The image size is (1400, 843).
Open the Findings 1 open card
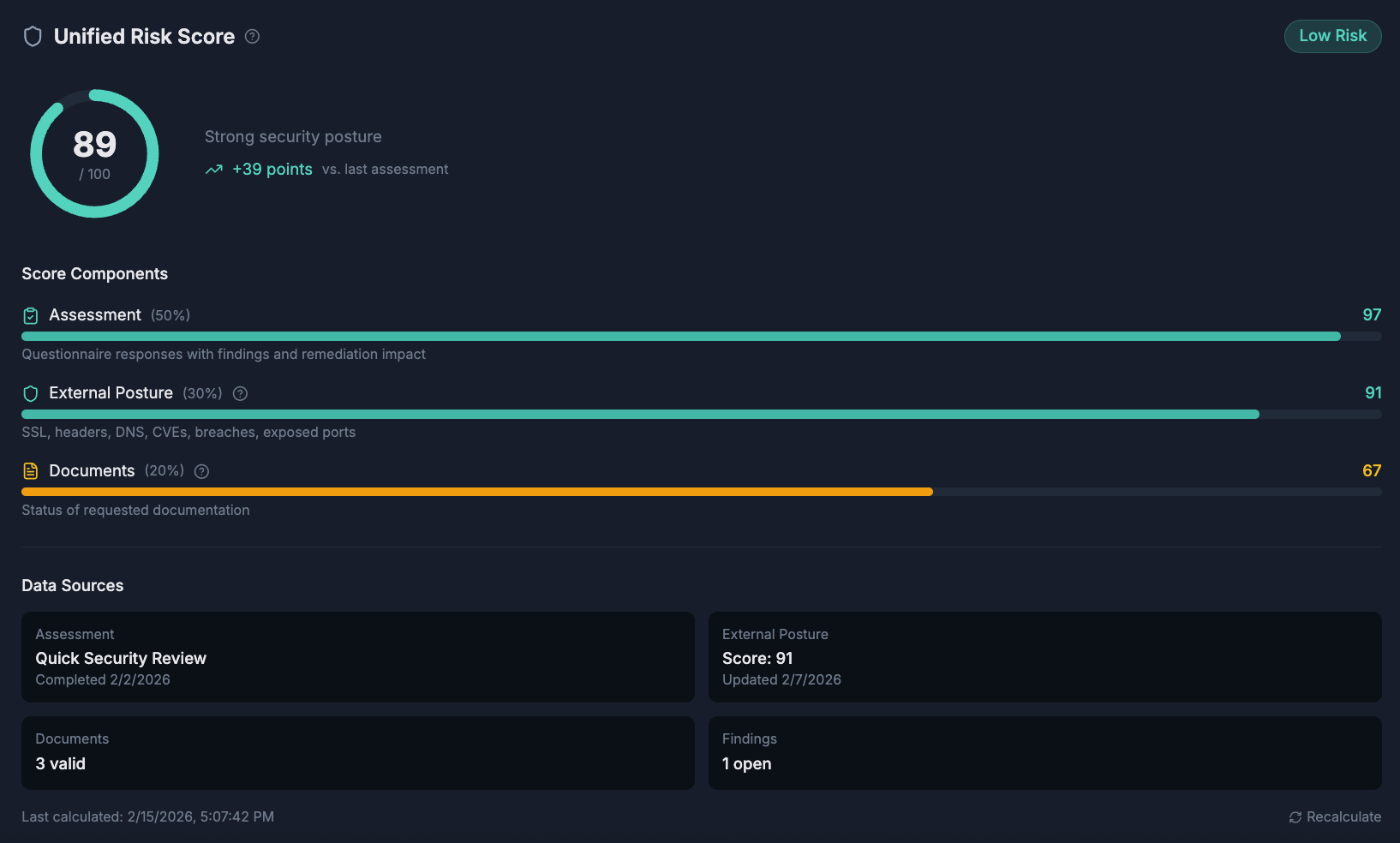1044,752
